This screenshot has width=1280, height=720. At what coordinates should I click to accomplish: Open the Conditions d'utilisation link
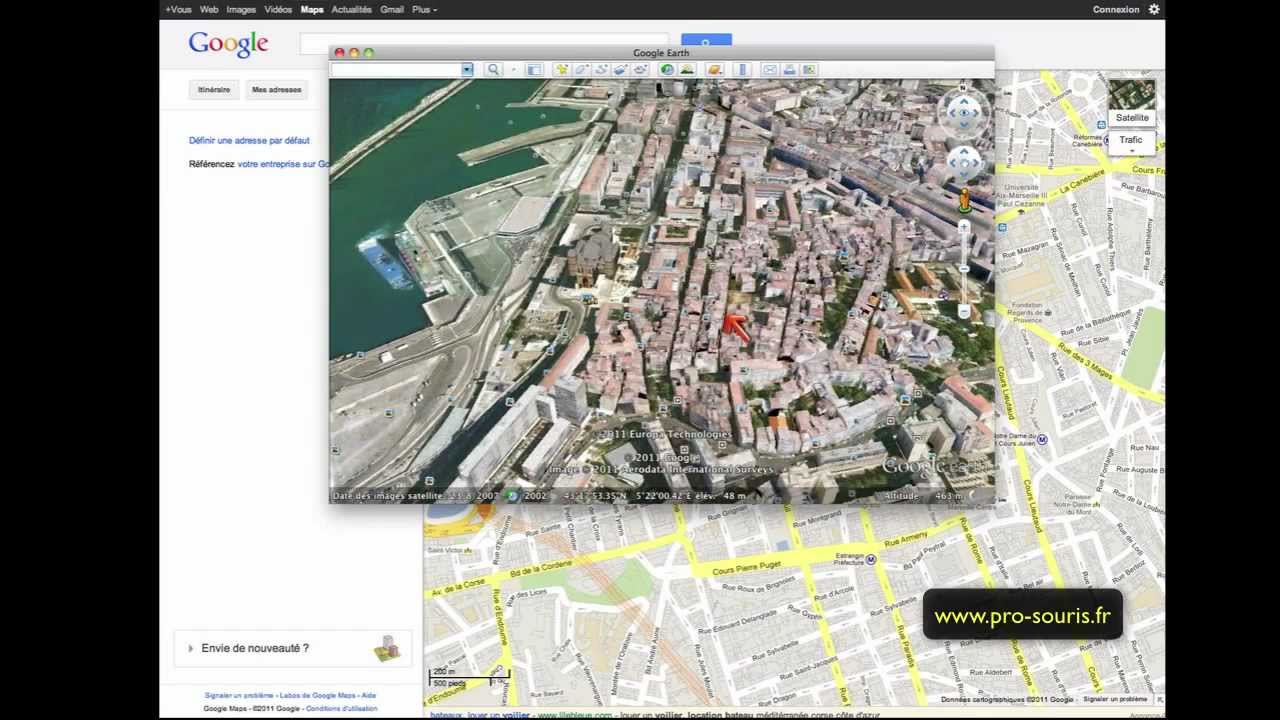342,708
